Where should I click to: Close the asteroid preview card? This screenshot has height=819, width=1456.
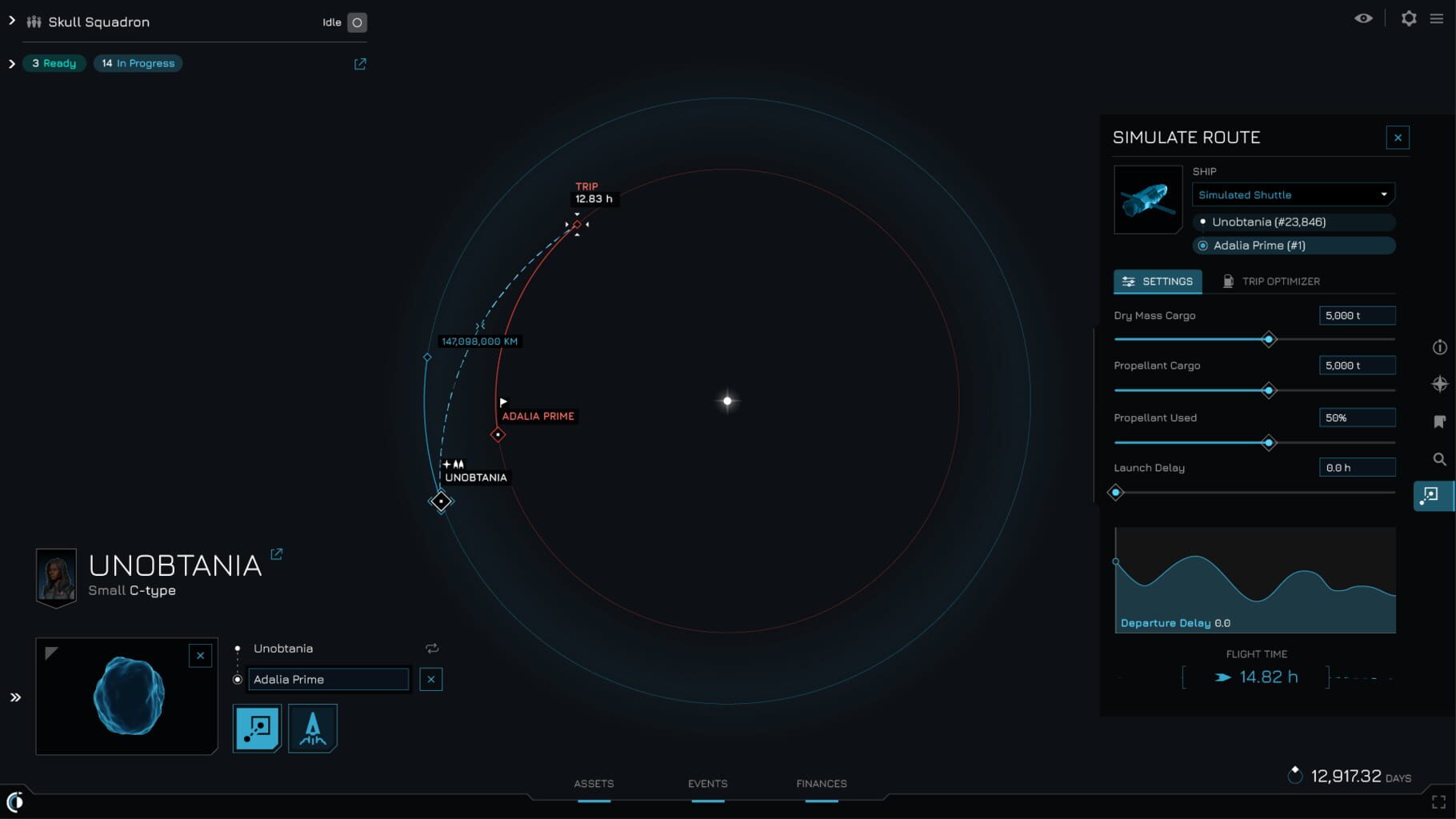[x=200, y=656]
